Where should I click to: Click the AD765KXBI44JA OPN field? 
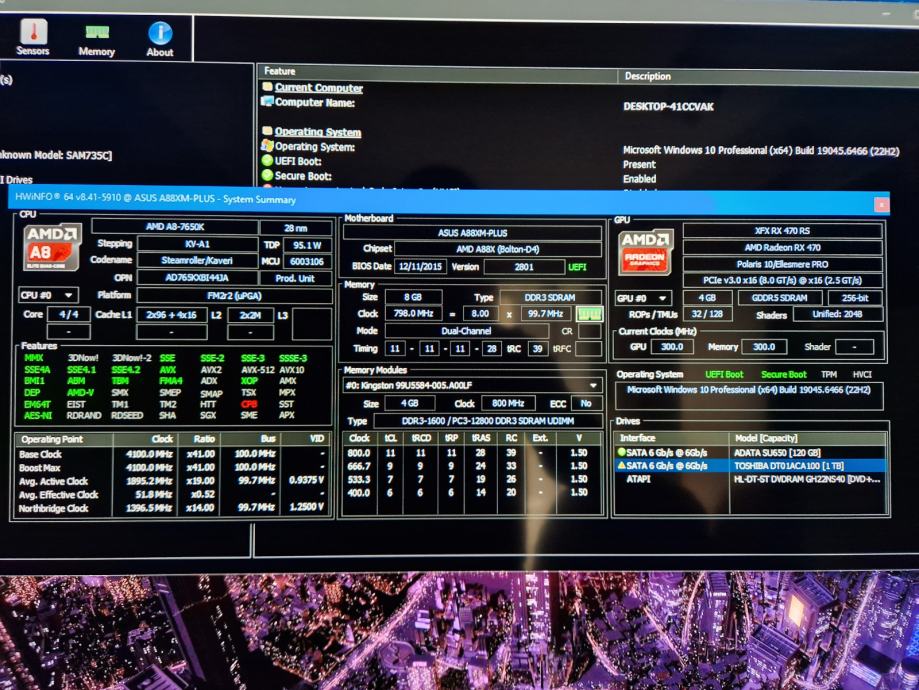point(197,277)
